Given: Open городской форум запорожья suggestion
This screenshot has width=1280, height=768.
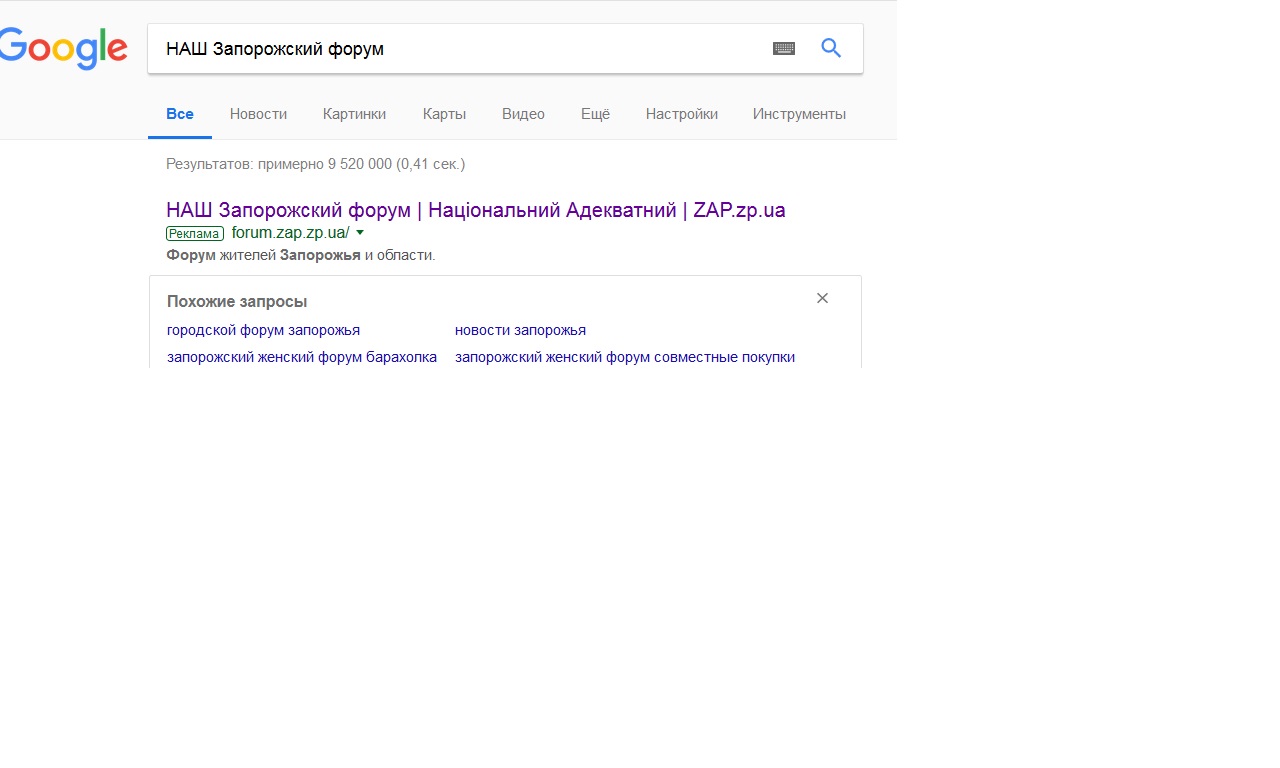Looking at the screenshot, I should coord(263,330).
